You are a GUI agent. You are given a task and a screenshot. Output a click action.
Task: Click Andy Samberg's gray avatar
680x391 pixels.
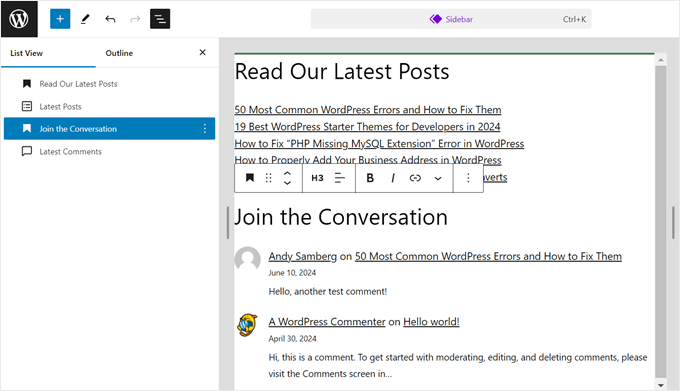[x=247, y=259]
